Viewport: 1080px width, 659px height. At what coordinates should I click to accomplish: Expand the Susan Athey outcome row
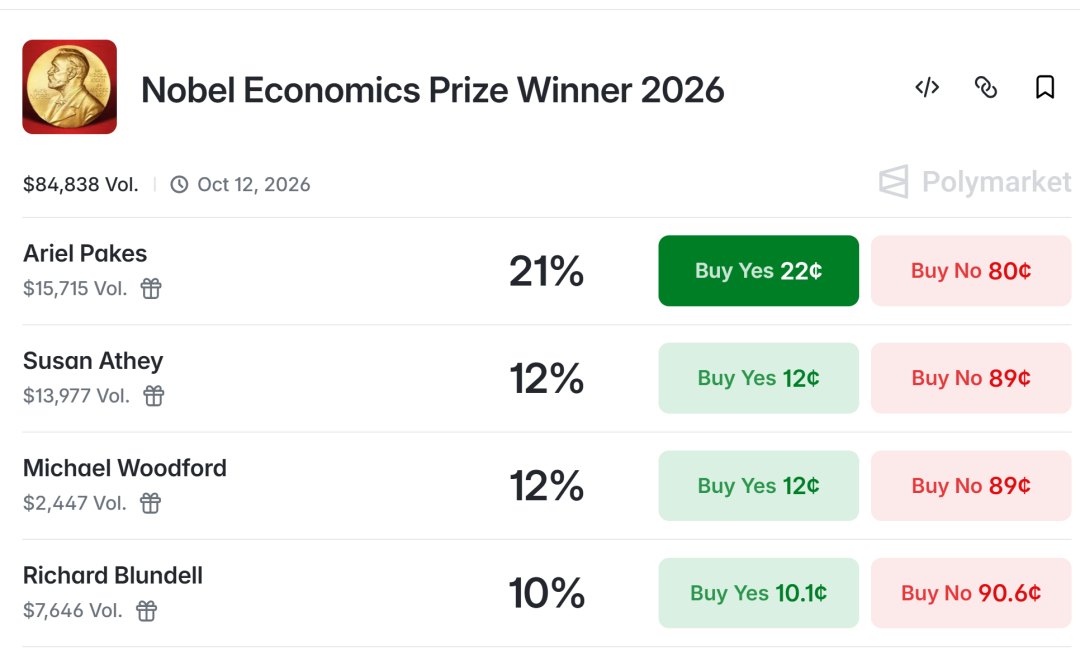click(547, 378)
